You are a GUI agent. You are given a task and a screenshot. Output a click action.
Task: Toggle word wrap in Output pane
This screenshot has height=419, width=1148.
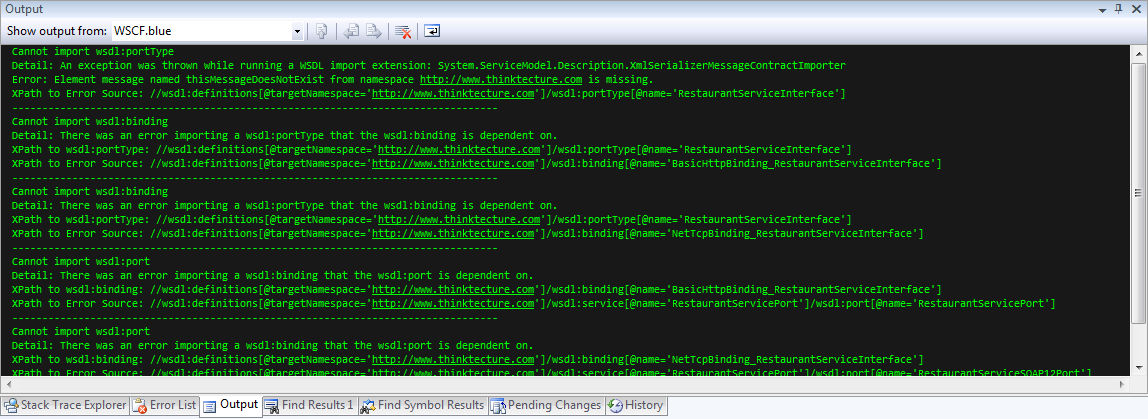point(432,31)
